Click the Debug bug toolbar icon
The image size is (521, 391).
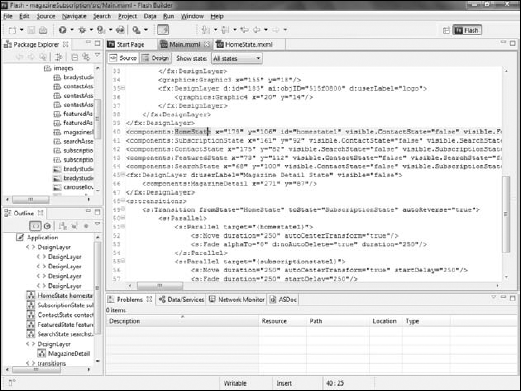click(x=82, y=30)
